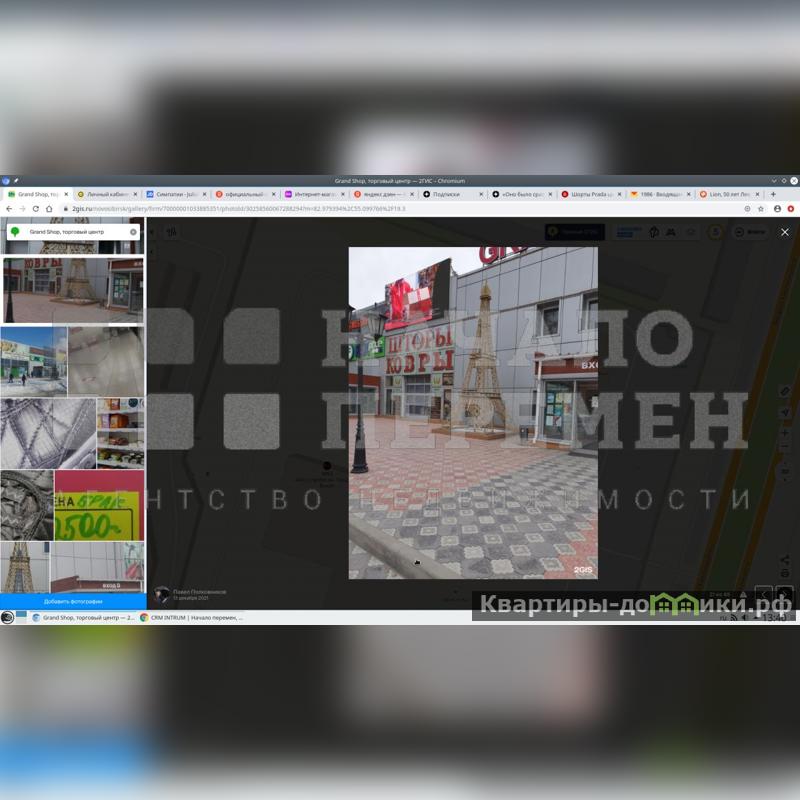Click the green 2GIS logo icon
The width and height of the screenshot is (800, 800).
(x=15, y=231)
